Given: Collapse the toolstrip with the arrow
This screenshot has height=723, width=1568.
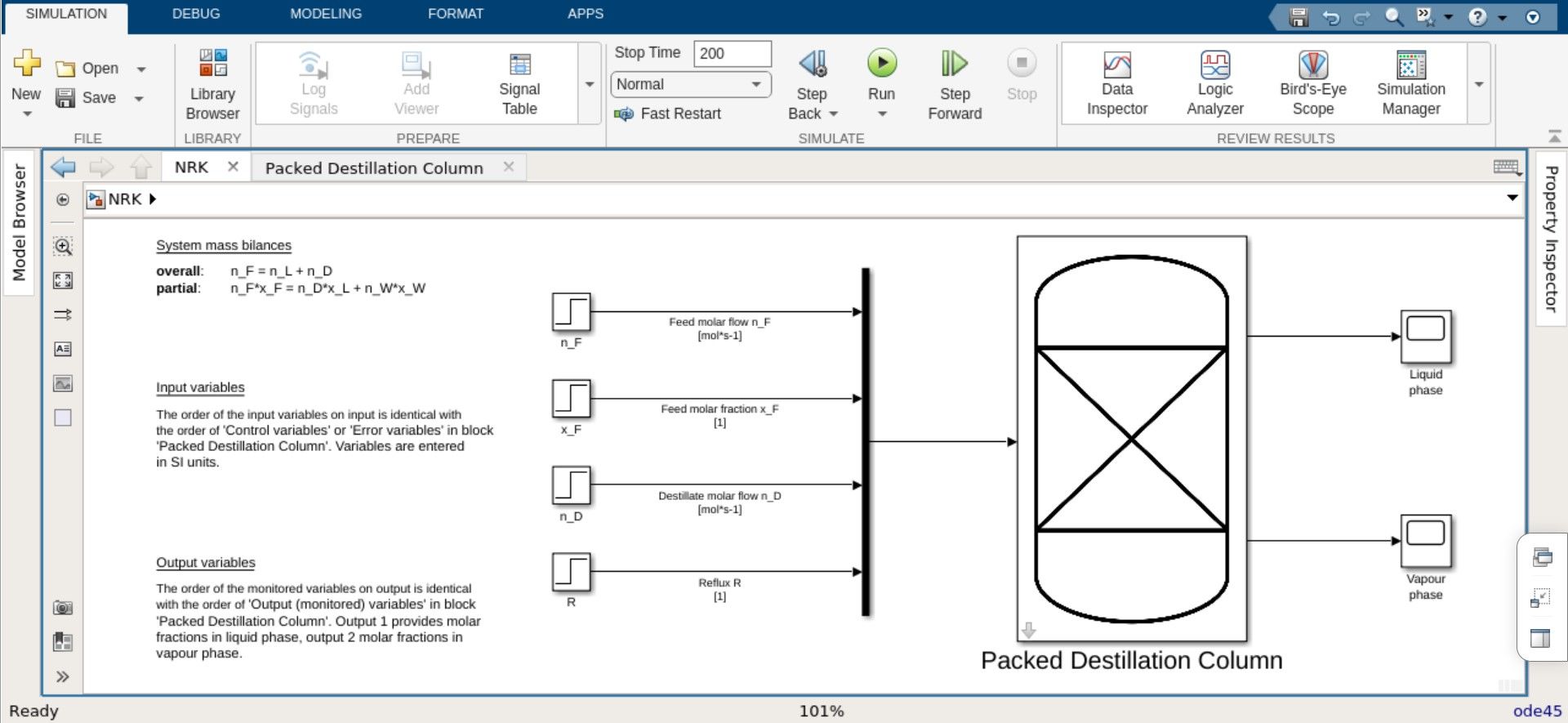Looking at the screenshot, I should point(1554,136).
